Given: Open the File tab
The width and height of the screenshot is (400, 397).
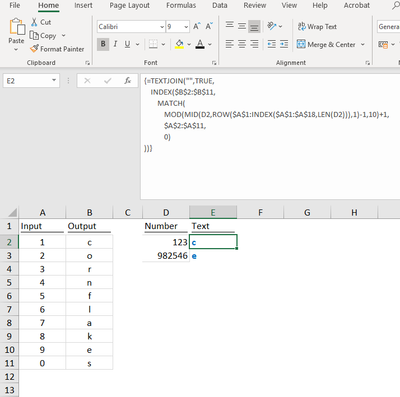Looking at the screenshot, I should [x=15, y=5].
